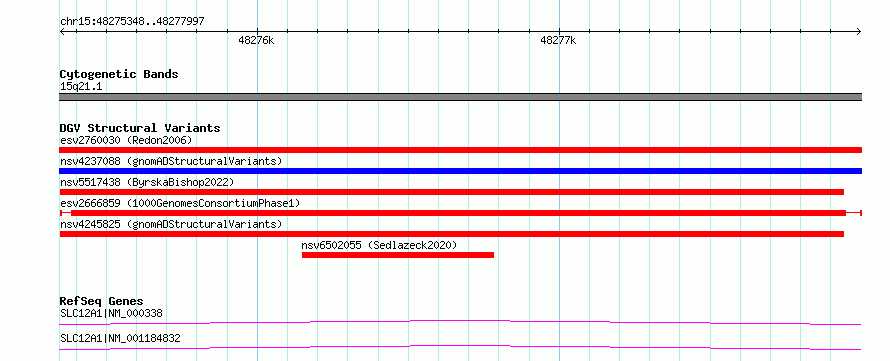Select the esv2666859 variant bar
This screenshot has width=890, height=361.
[x=460, y=213]
